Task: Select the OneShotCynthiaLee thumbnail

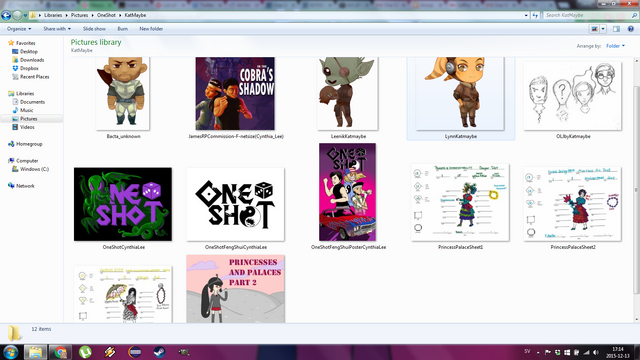Action: coord(123,204)
